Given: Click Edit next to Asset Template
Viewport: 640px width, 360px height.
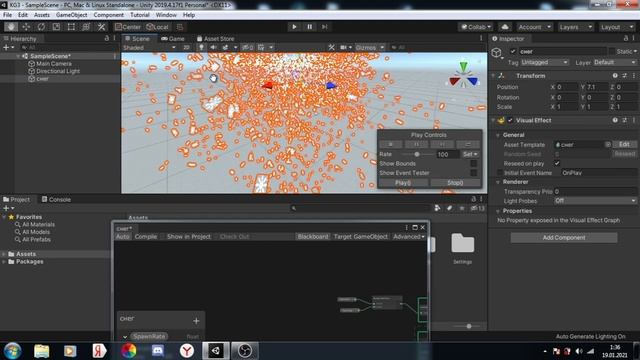Looking at the screenshot, I should tap(624, 144).
